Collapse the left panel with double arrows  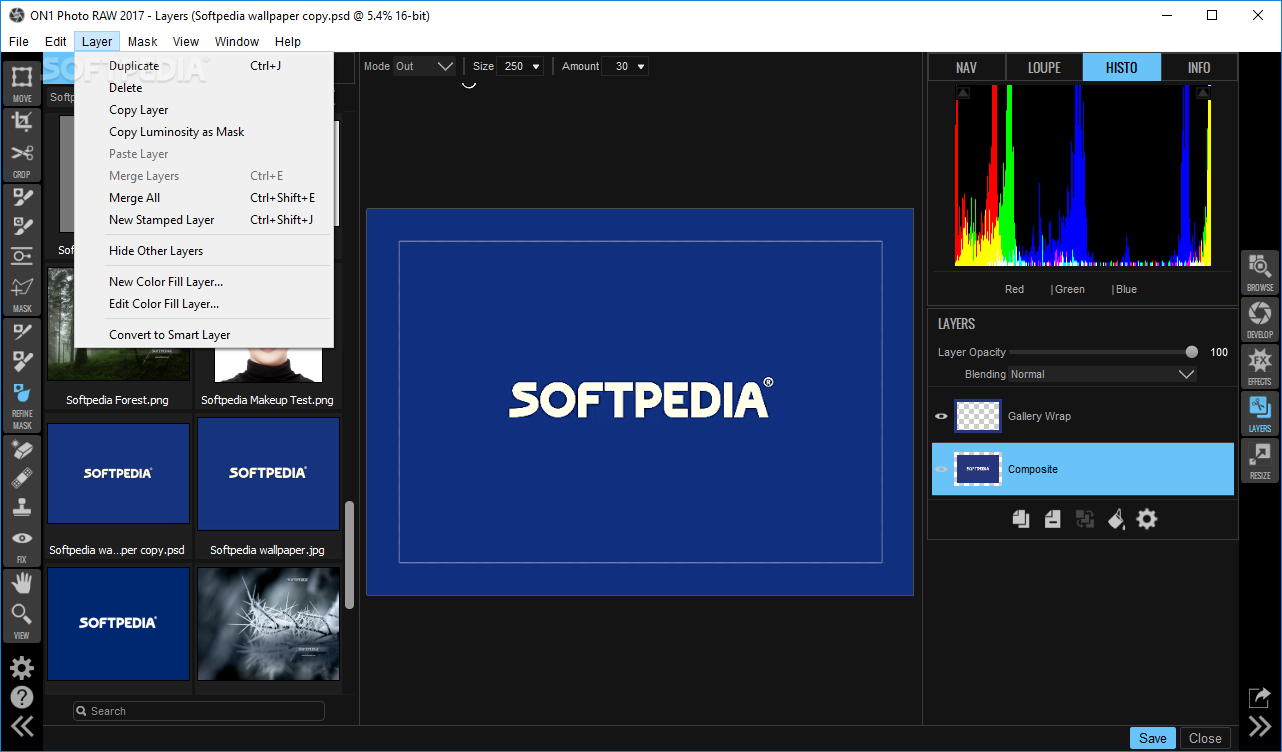pos(22,727)
